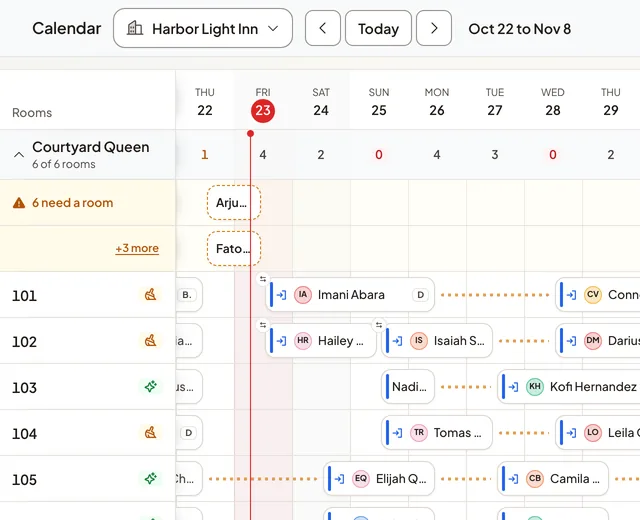Click check-in arrow icon on Elijah Q... booking

(x=339, y=478)
